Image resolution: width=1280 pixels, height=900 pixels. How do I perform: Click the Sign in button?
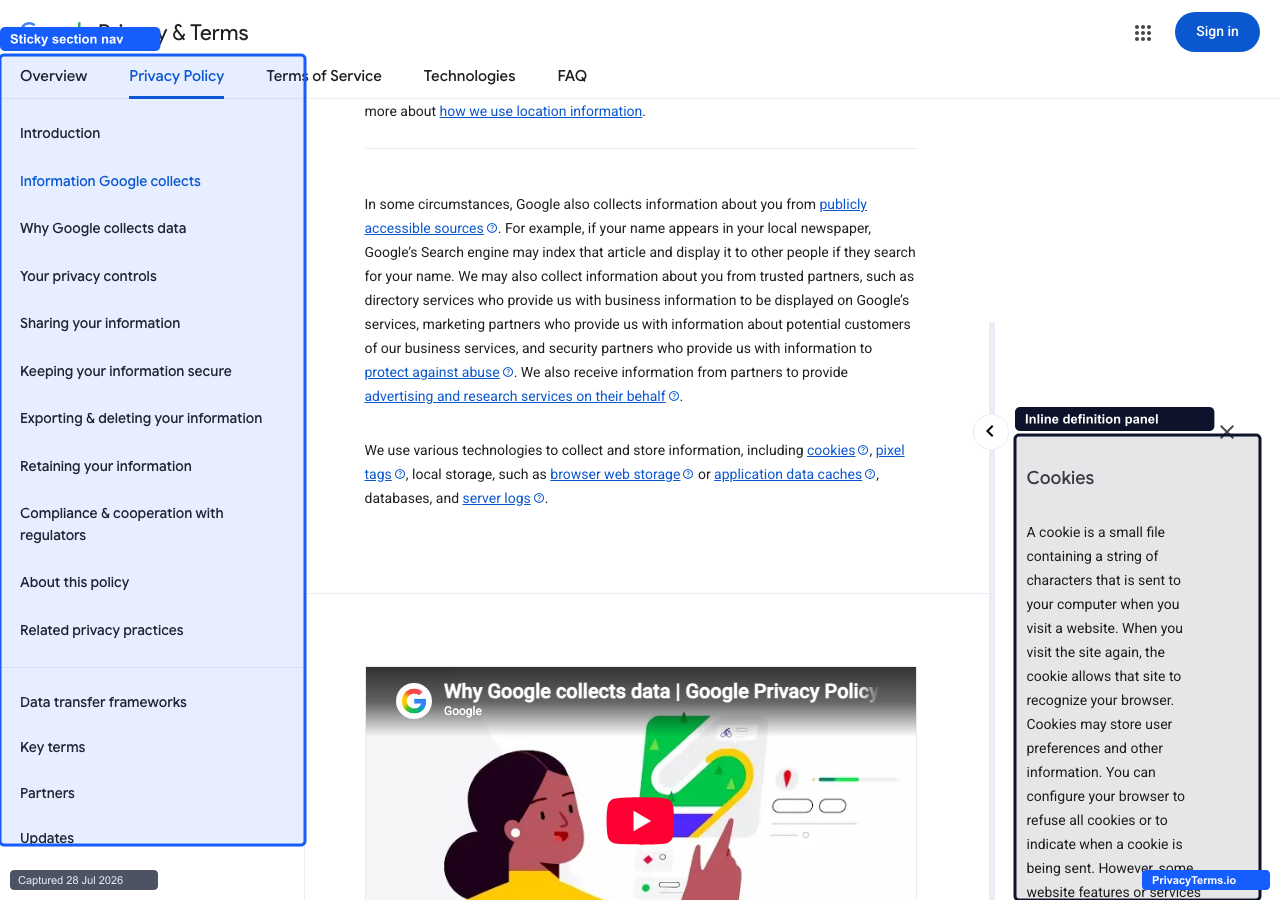(x=1217, y=32)
